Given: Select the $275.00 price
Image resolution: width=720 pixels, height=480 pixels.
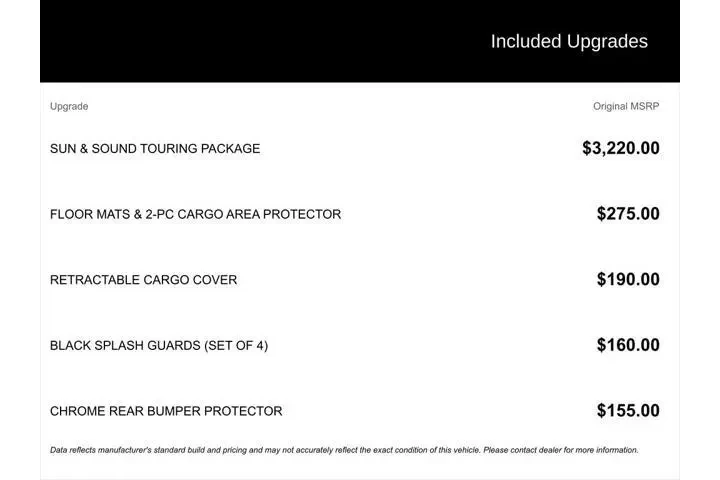Looking at the screenshot, I should 628,214.
